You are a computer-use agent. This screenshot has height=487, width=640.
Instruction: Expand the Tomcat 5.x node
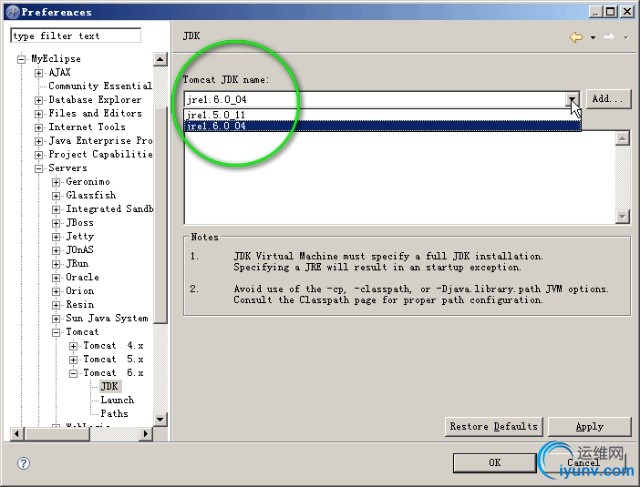[73, 360]
